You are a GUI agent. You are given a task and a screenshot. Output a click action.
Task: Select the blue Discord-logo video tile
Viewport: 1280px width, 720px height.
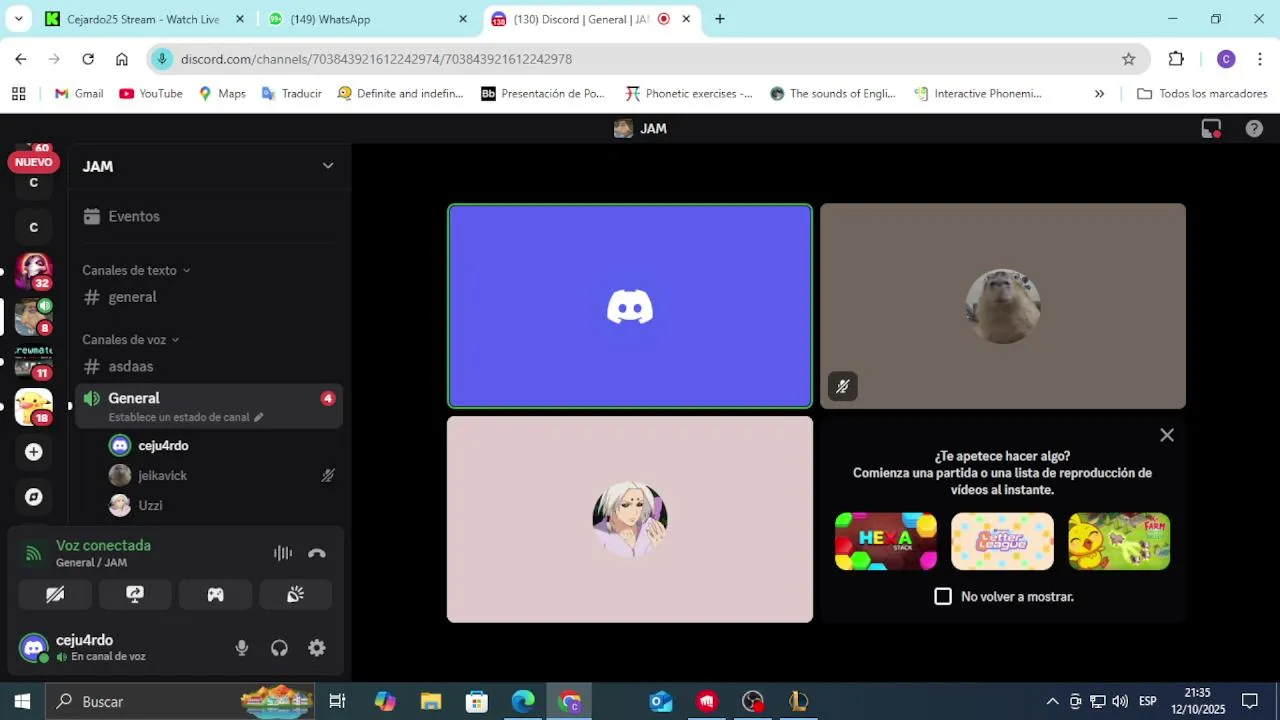(x=630, y=306)
